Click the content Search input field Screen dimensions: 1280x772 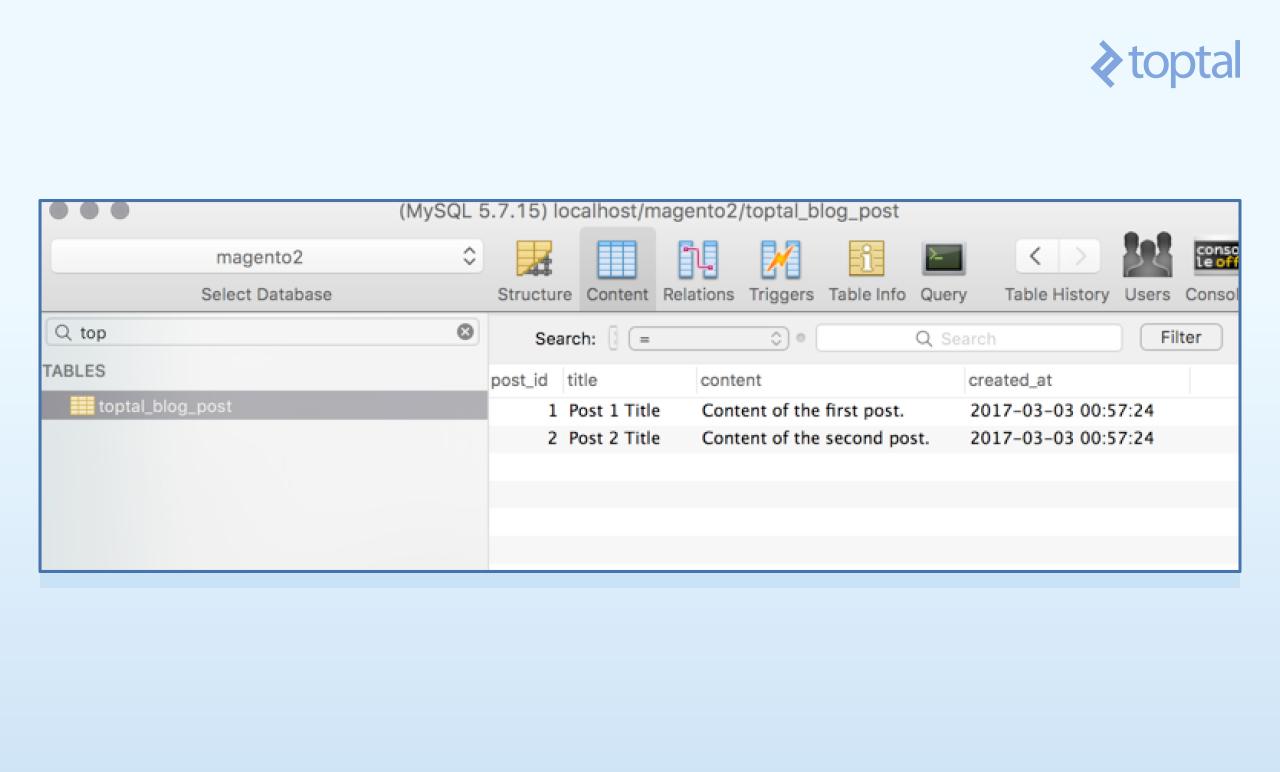pos(968,339)
